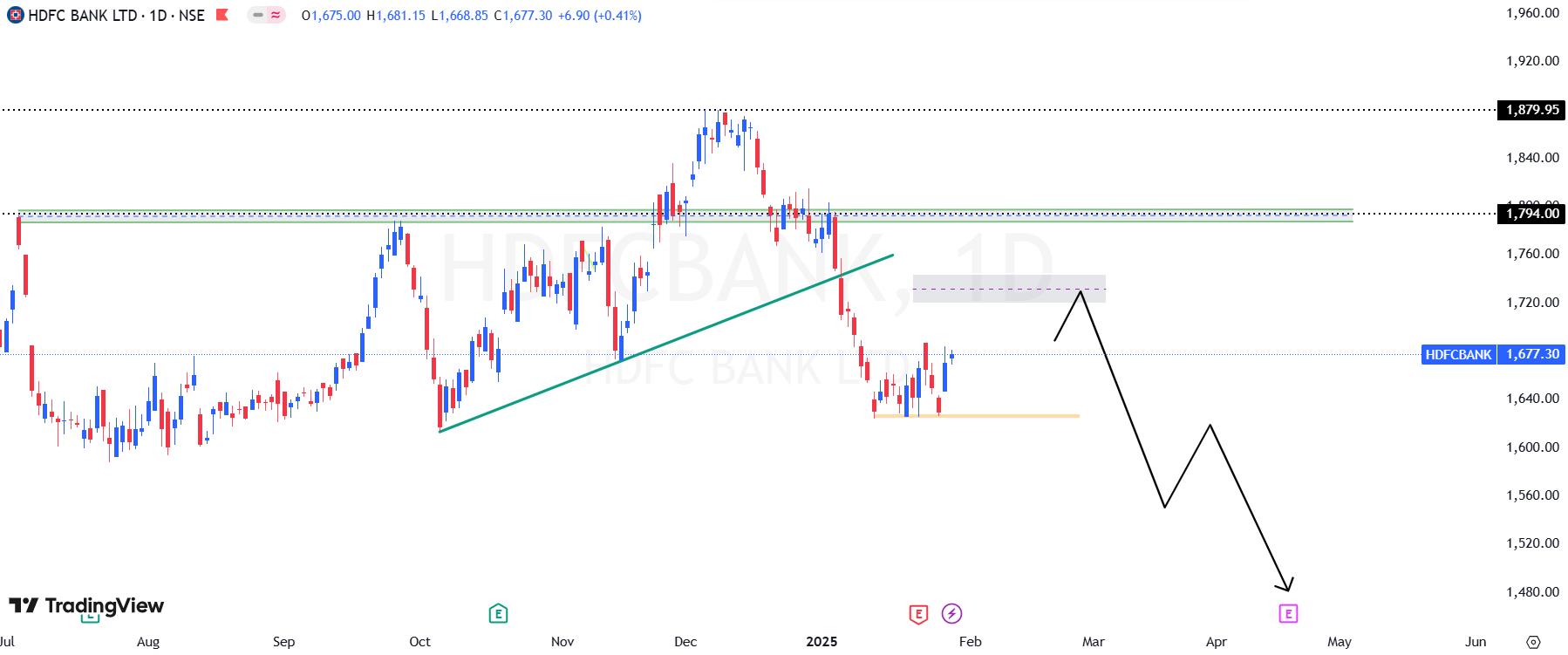Image resolution: width=1568 pixels, height=655 pixels.
Task: Click the open value O1,675.00
Action: (331, 16)
